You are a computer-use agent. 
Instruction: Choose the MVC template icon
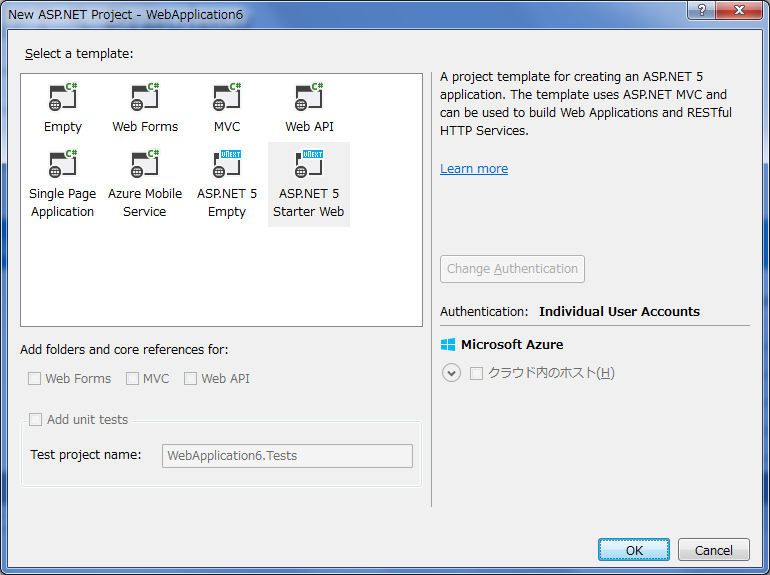(x=227, y=97)
